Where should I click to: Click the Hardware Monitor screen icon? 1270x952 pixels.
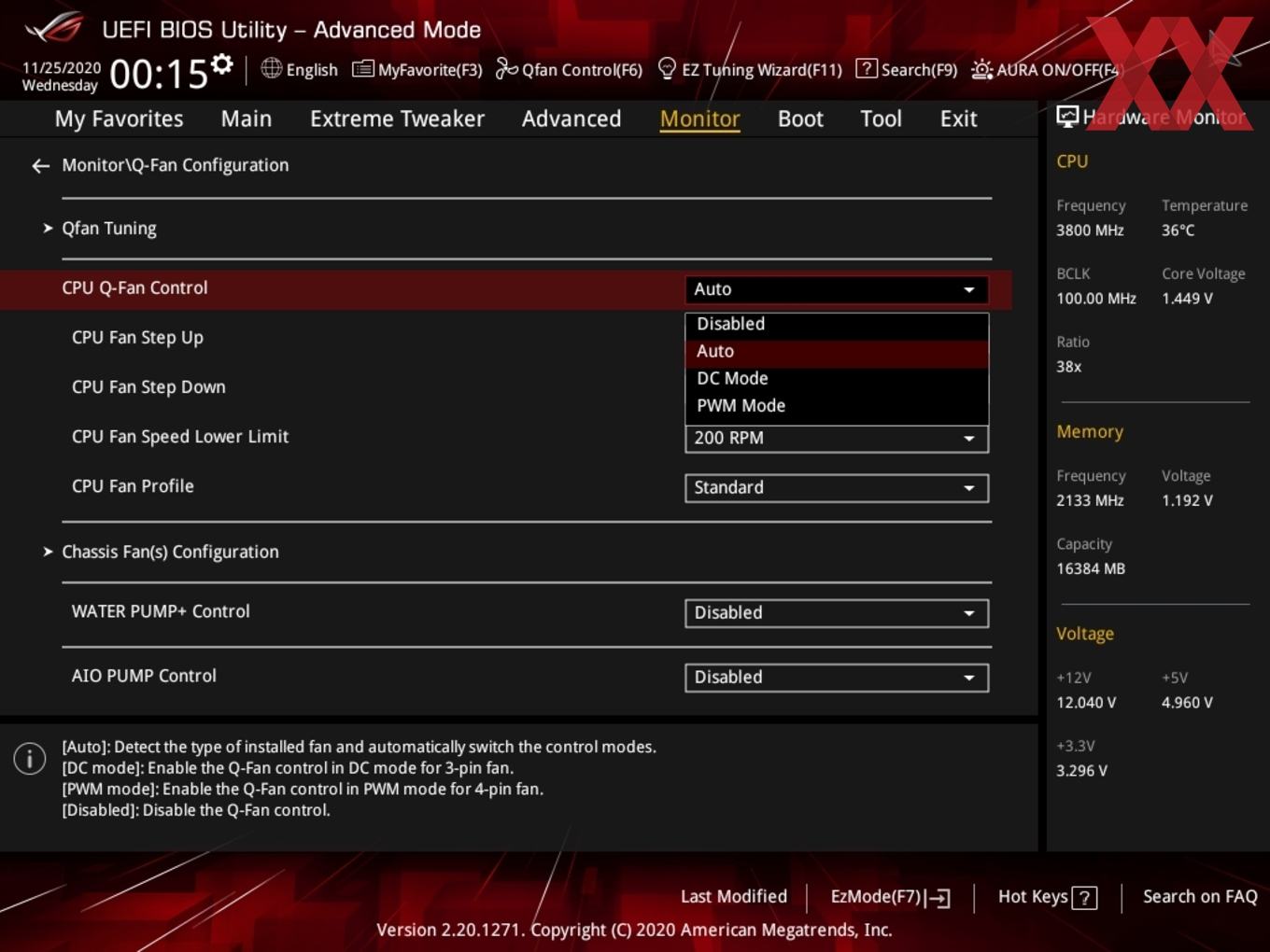pos(1067,117)
